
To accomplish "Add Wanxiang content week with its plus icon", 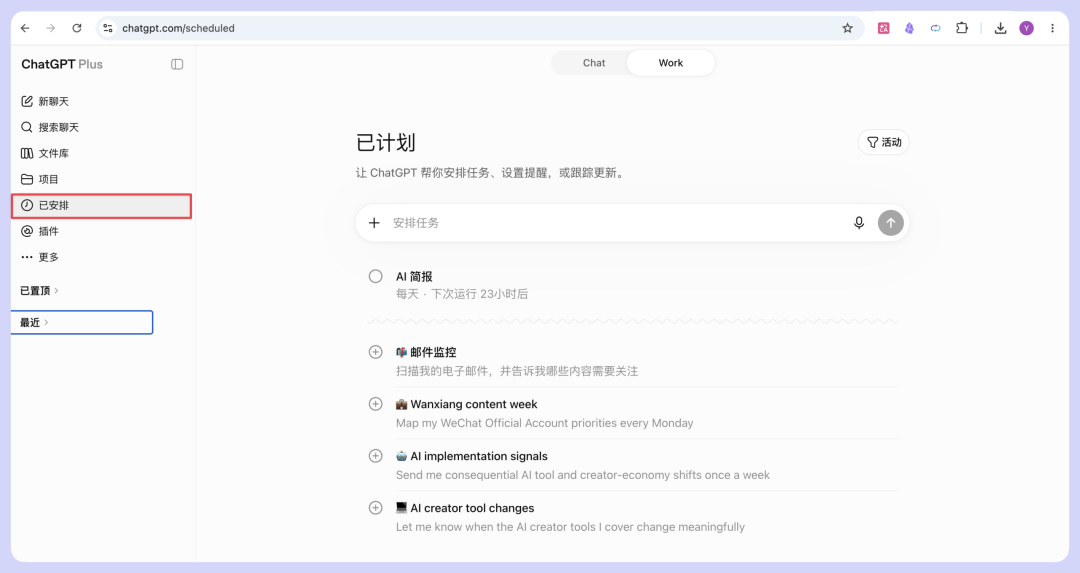I will pyautogui.click(x=375, y=404).
